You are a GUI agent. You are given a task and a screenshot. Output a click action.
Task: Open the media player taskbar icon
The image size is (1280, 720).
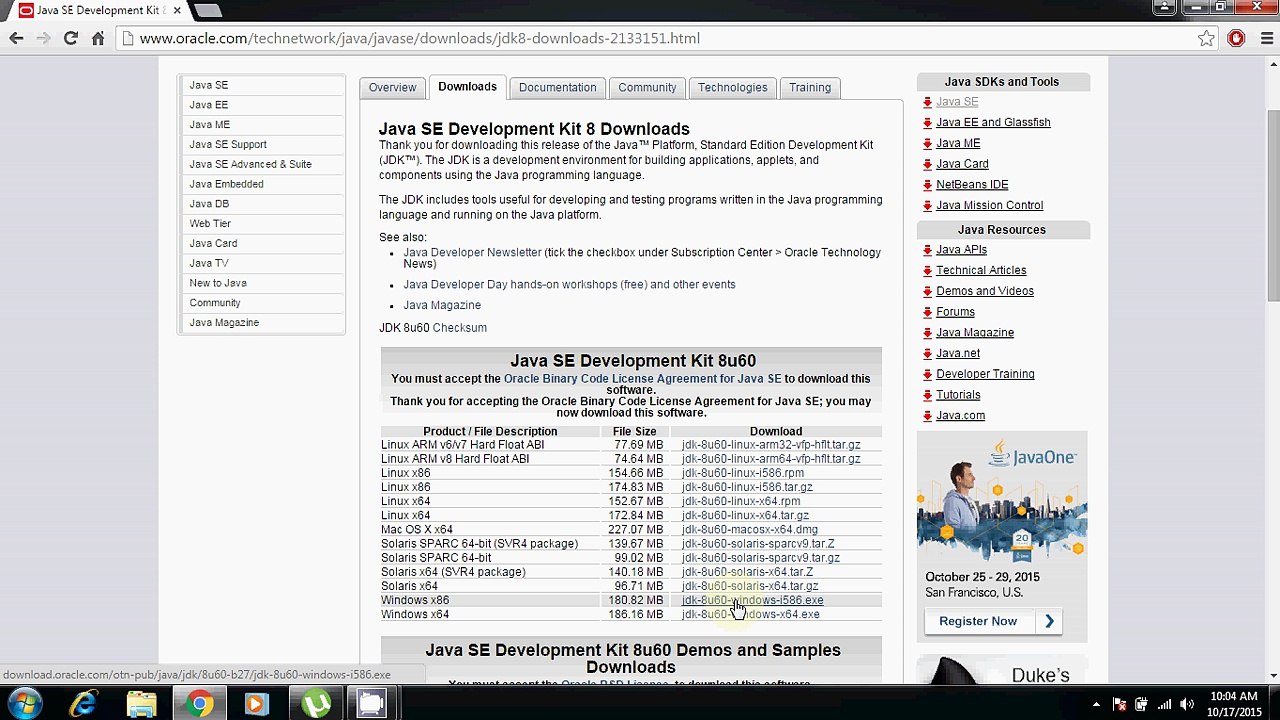(256, 704)
